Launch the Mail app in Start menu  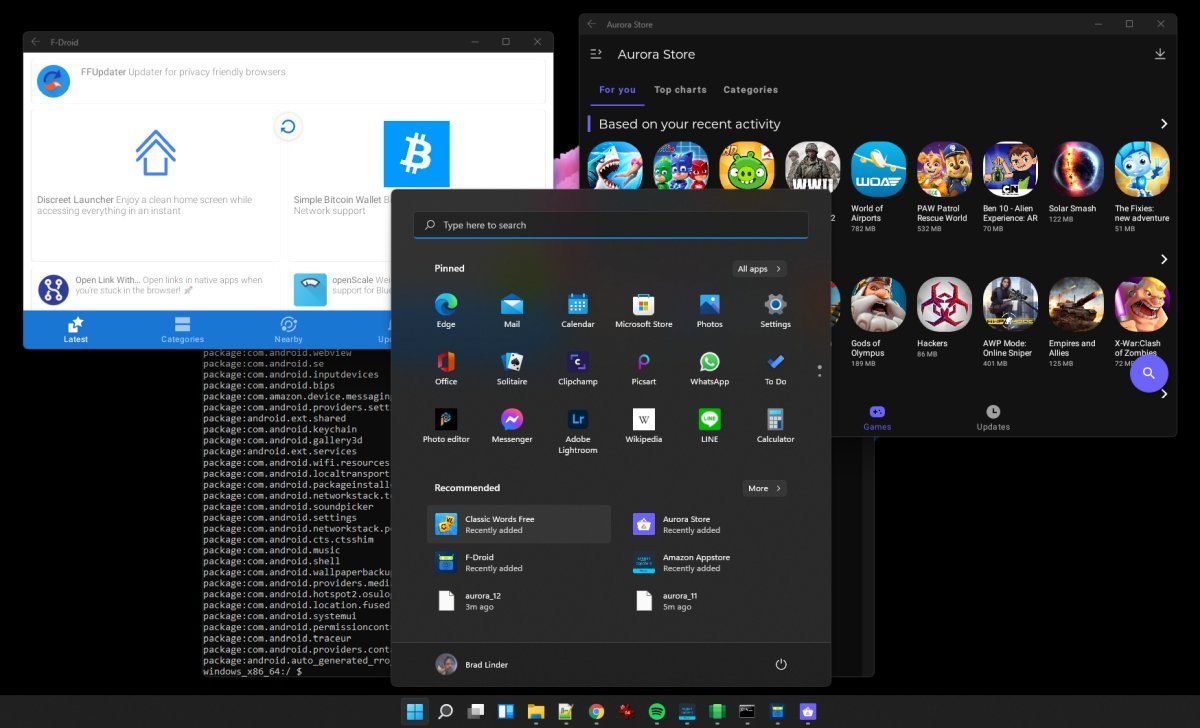[x=512, y=310]
